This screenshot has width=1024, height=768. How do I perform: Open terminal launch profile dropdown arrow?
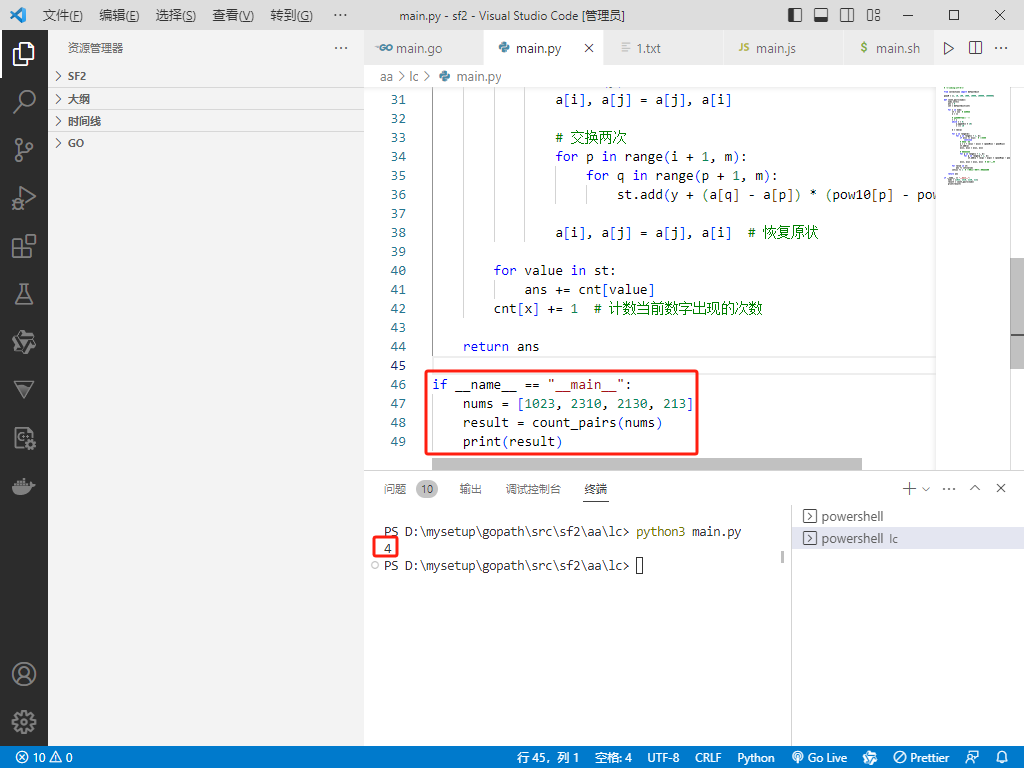pyautogui.click(x=925, y=488)
